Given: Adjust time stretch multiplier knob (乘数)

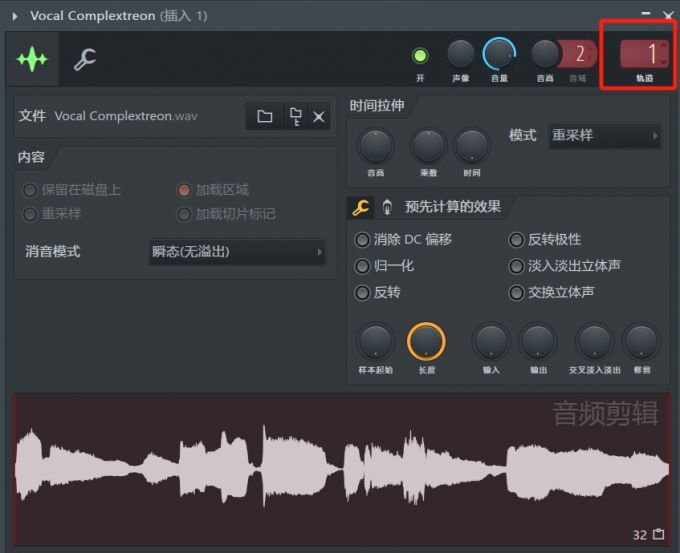Looking at the screenshot, I should [x=428, y=146].
